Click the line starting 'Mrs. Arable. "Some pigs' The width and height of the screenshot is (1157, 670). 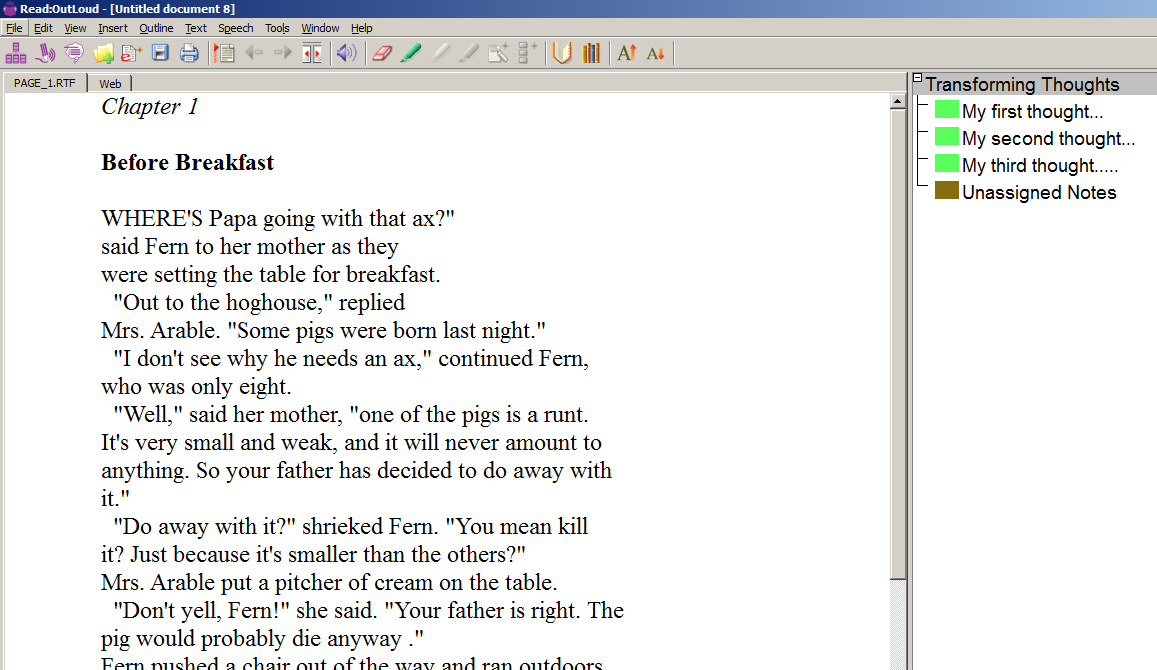click(323, 331)
